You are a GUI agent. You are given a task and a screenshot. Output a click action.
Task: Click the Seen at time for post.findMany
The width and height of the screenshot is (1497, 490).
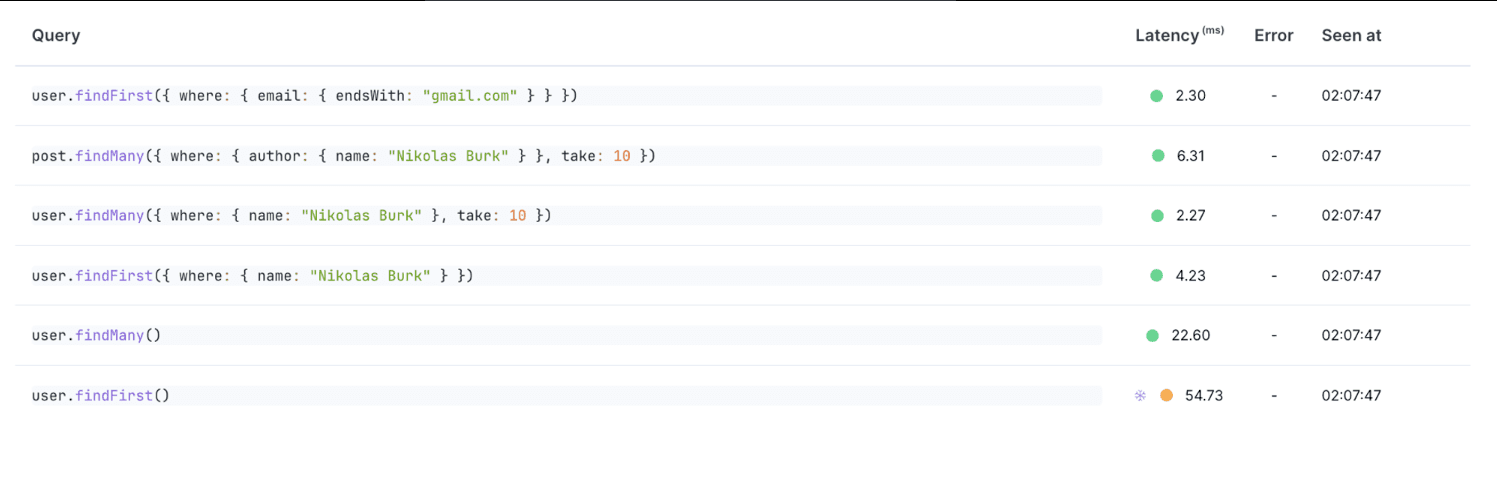click(x=1351, y=156)
